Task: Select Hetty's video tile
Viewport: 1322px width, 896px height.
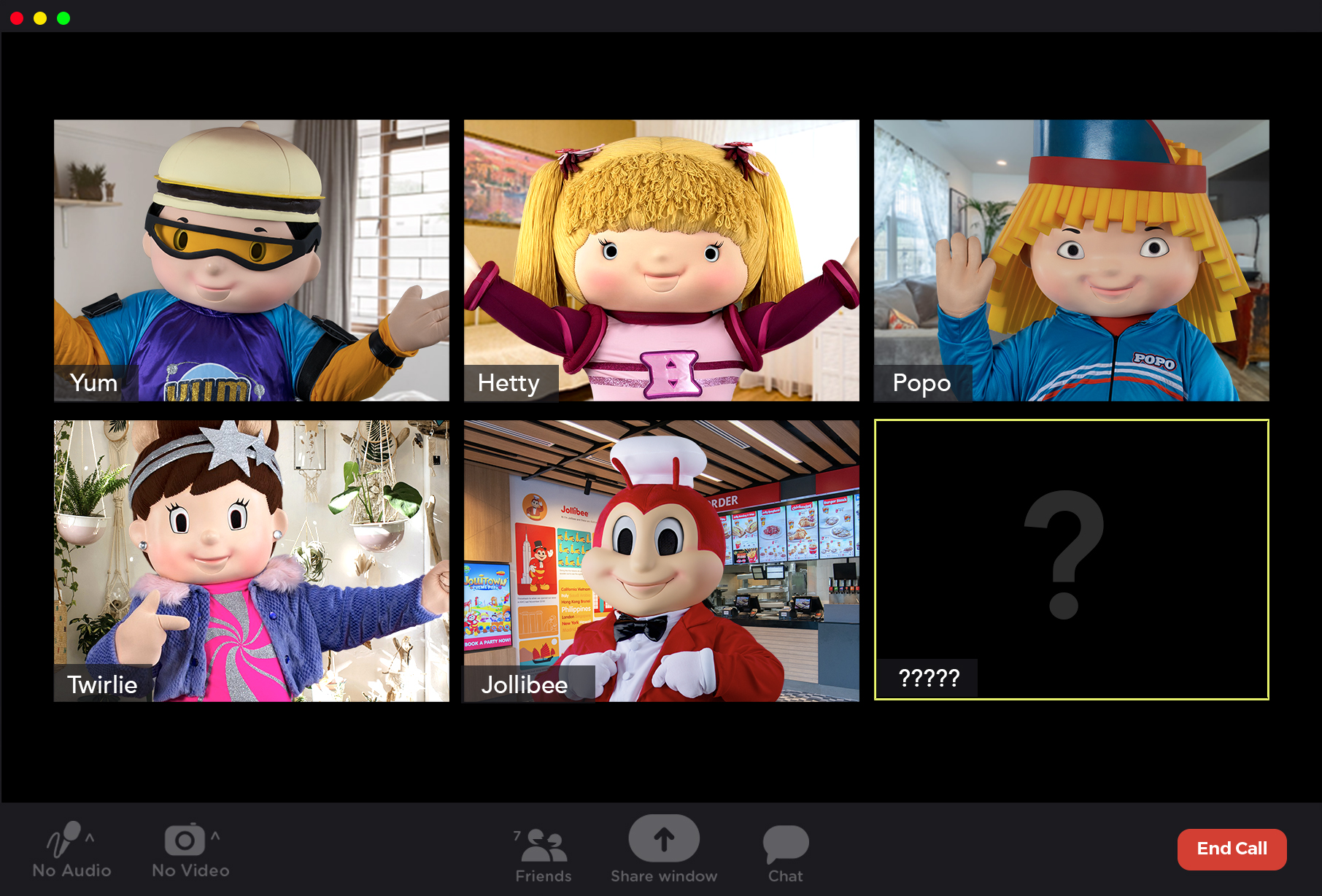Action: coord(662,260)
